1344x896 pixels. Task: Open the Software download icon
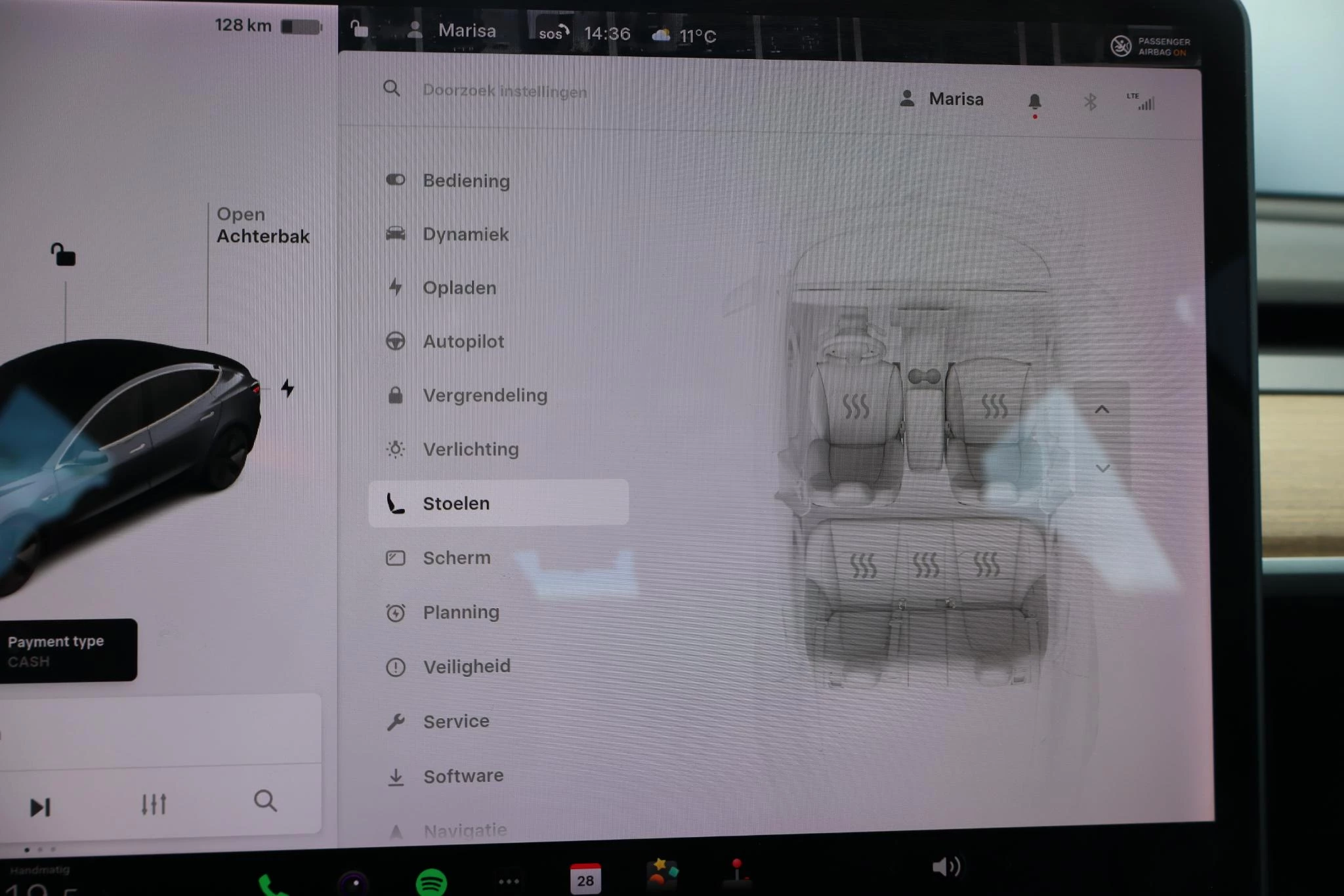click(396, 776)
